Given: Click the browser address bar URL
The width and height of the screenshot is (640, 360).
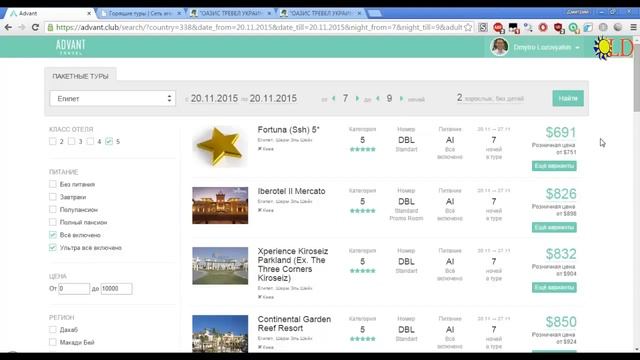Looking at the screenshot, I should click(x=259, y=27).
